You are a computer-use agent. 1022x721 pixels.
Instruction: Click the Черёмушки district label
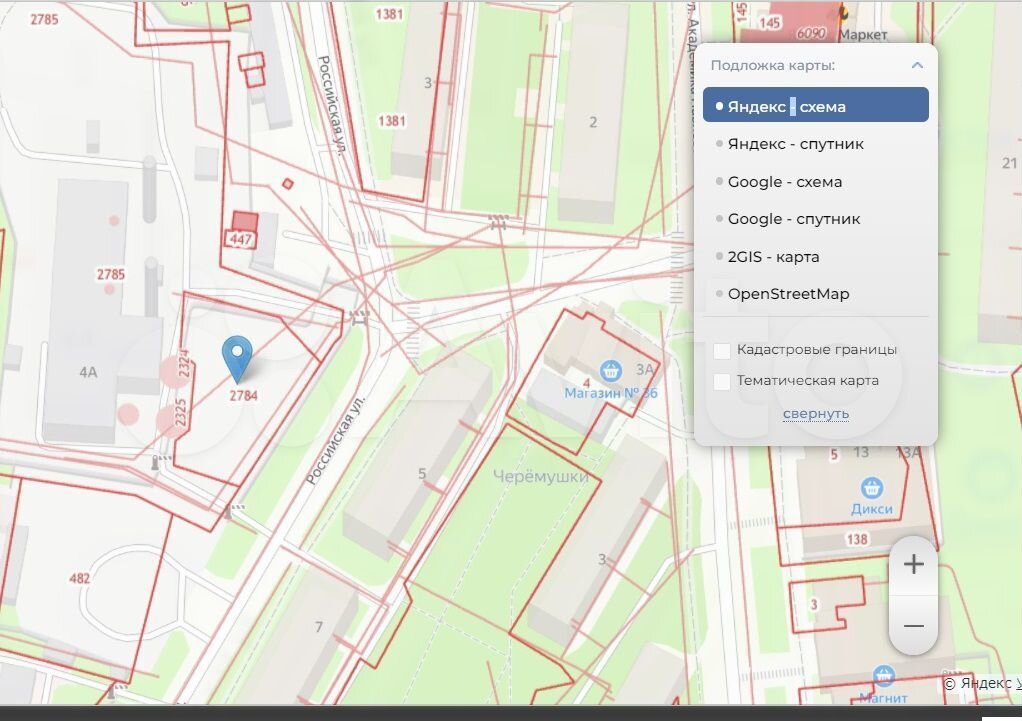coord(540,477)
